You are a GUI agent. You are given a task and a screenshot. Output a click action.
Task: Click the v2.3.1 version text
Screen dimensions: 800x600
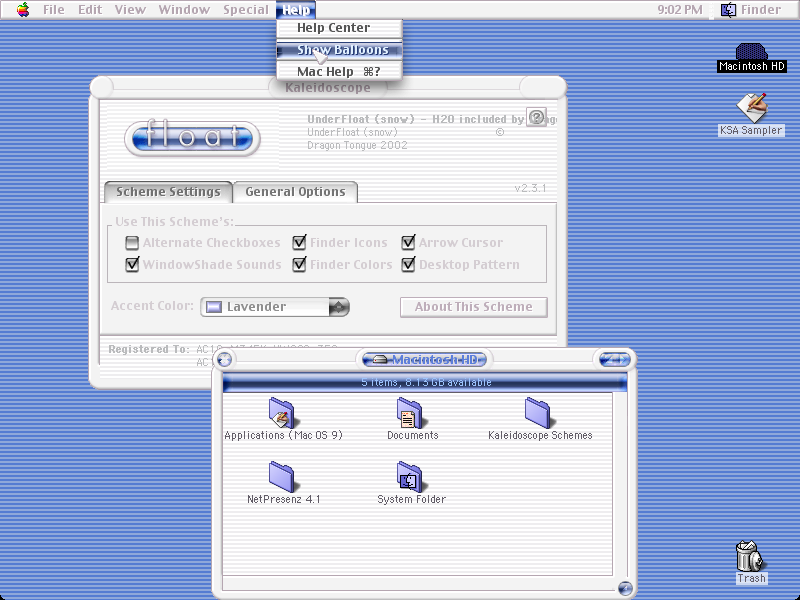coord(530,188)
